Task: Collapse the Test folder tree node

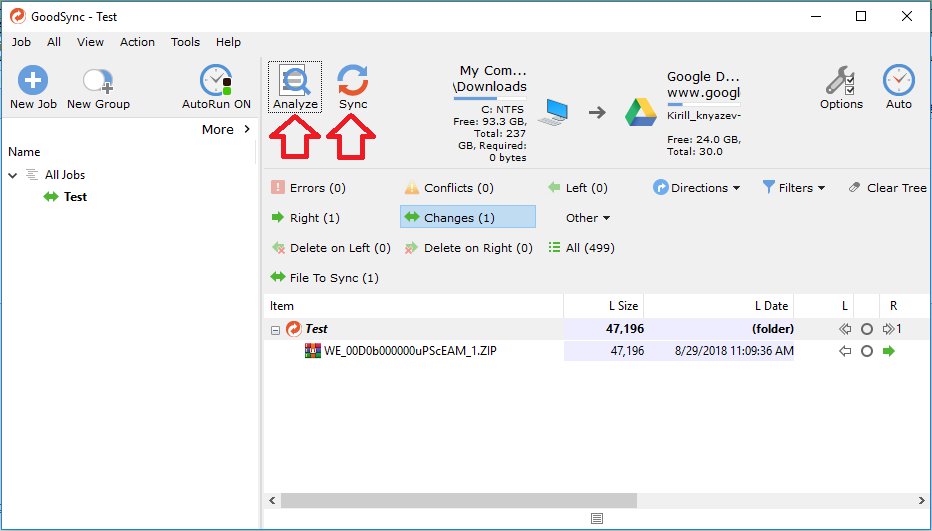Action: coord(275,329)
